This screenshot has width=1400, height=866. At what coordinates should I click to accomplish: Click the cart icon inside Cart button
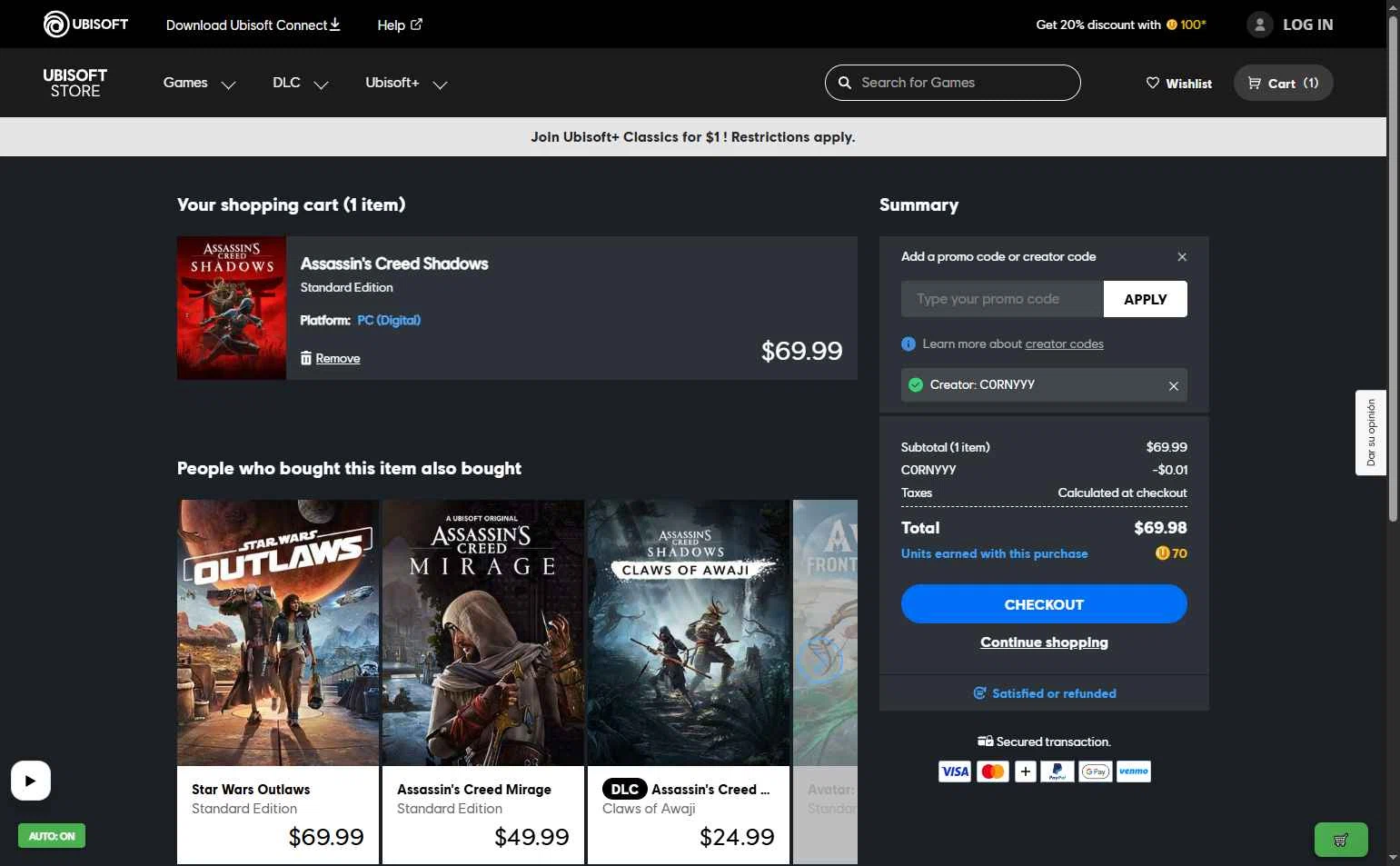pyautogui.click(x=1255, y=83)
